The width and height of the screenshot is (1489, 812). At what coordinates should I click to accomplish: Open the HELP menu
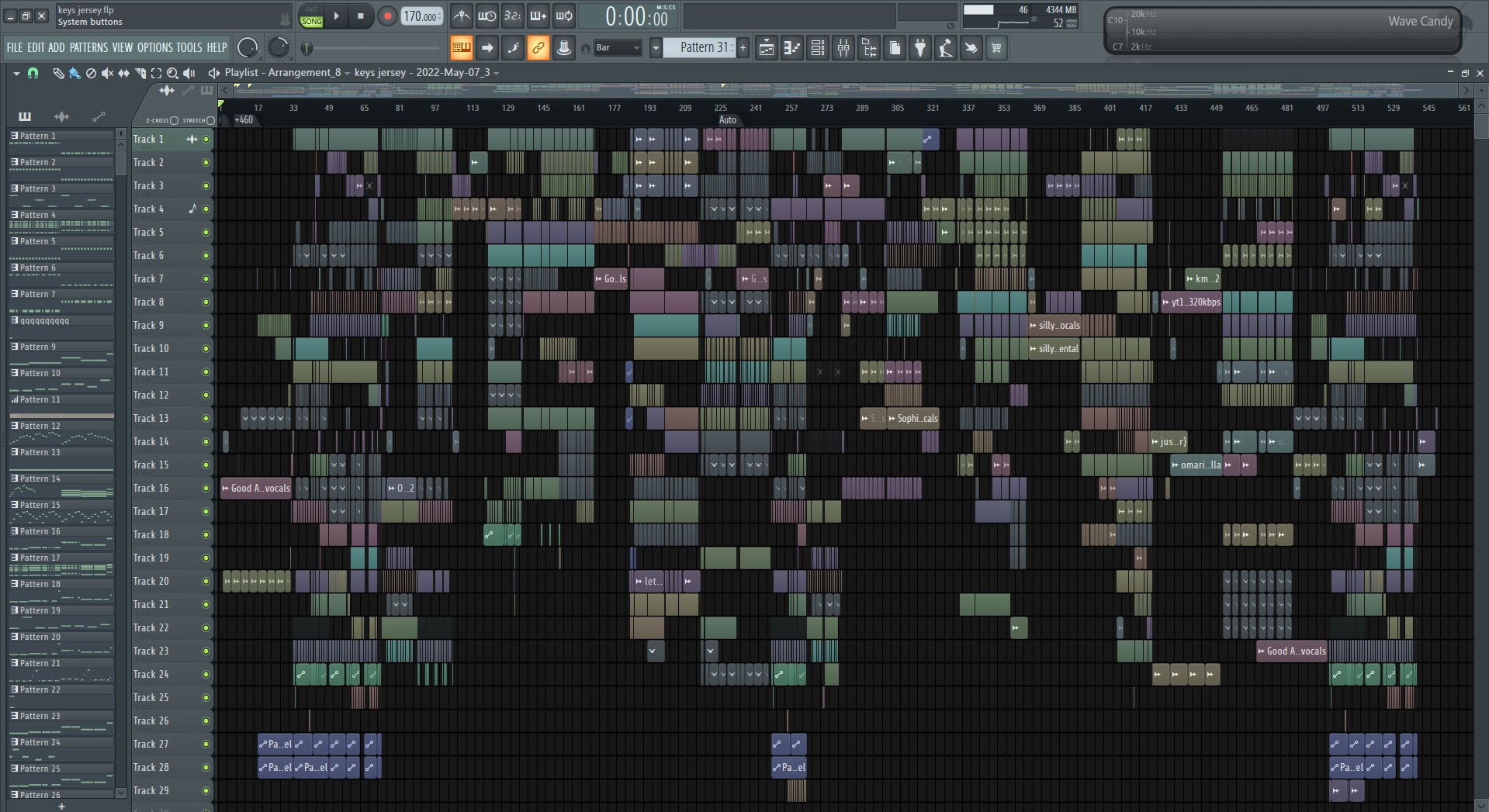[x=216, y=47]
